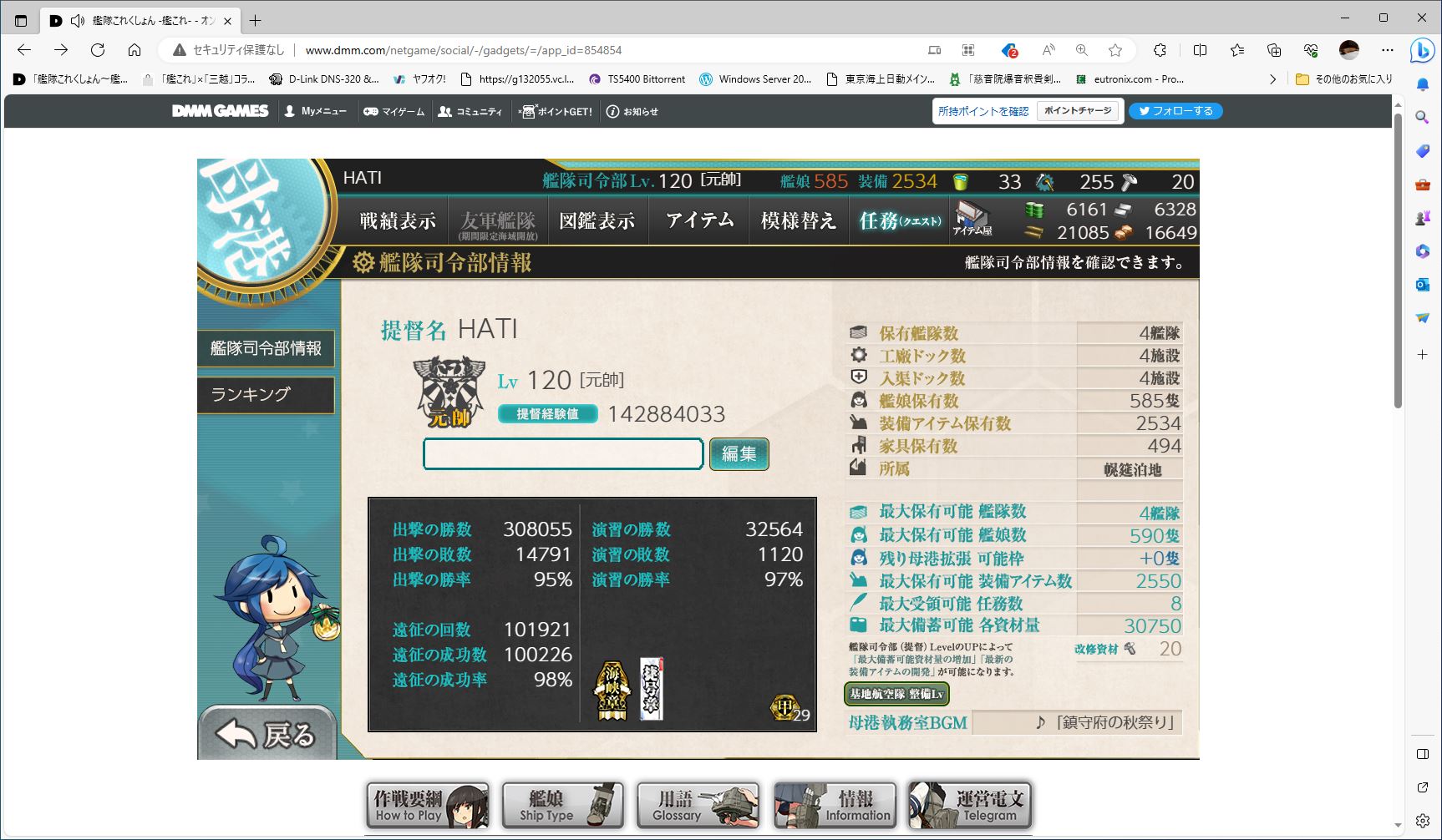Open the 模様替え redecorate menu
The width and height of the screenshot is (1442, 840).
pyautogui.click(x=799, y=220)
